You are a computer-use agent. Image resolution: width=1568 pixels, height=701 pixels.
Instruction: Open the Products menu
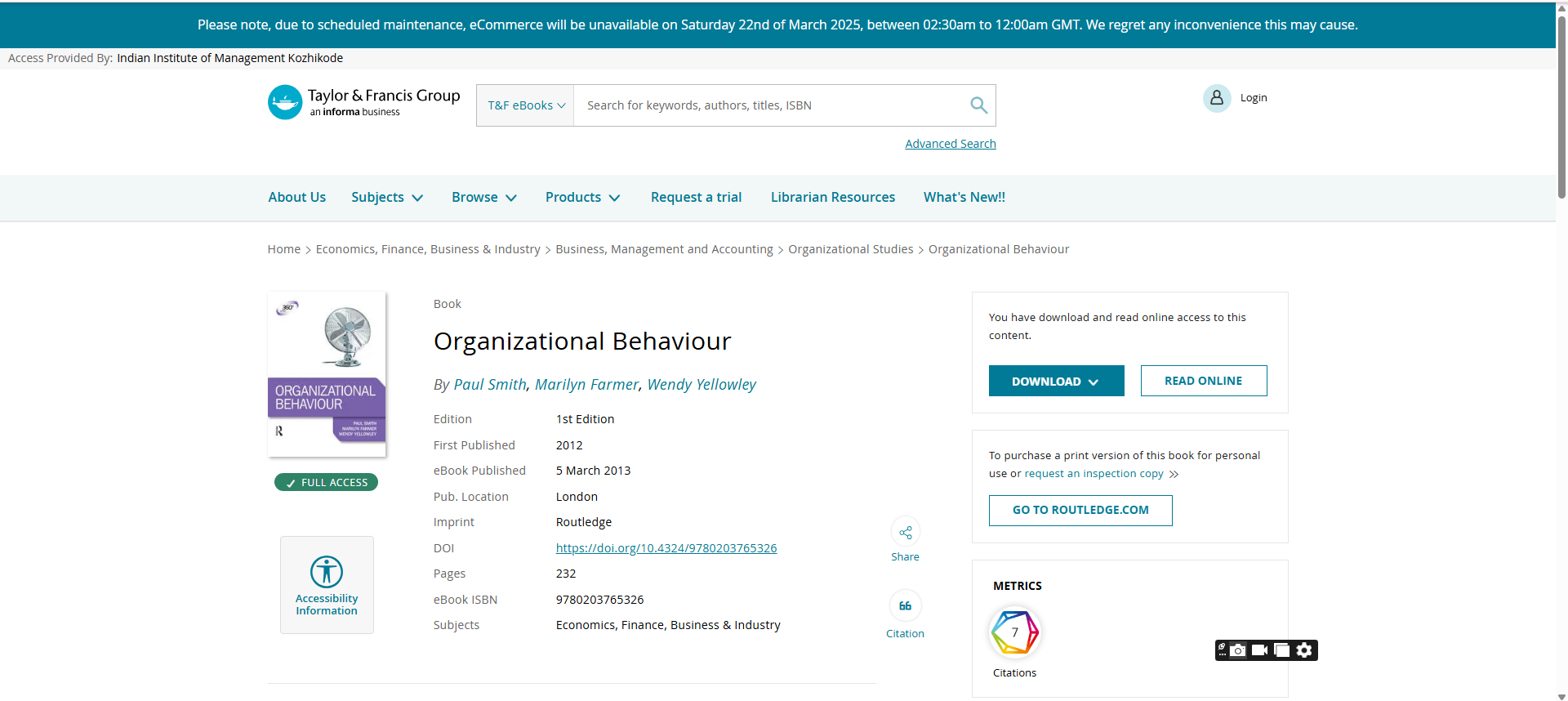(582, 198)
